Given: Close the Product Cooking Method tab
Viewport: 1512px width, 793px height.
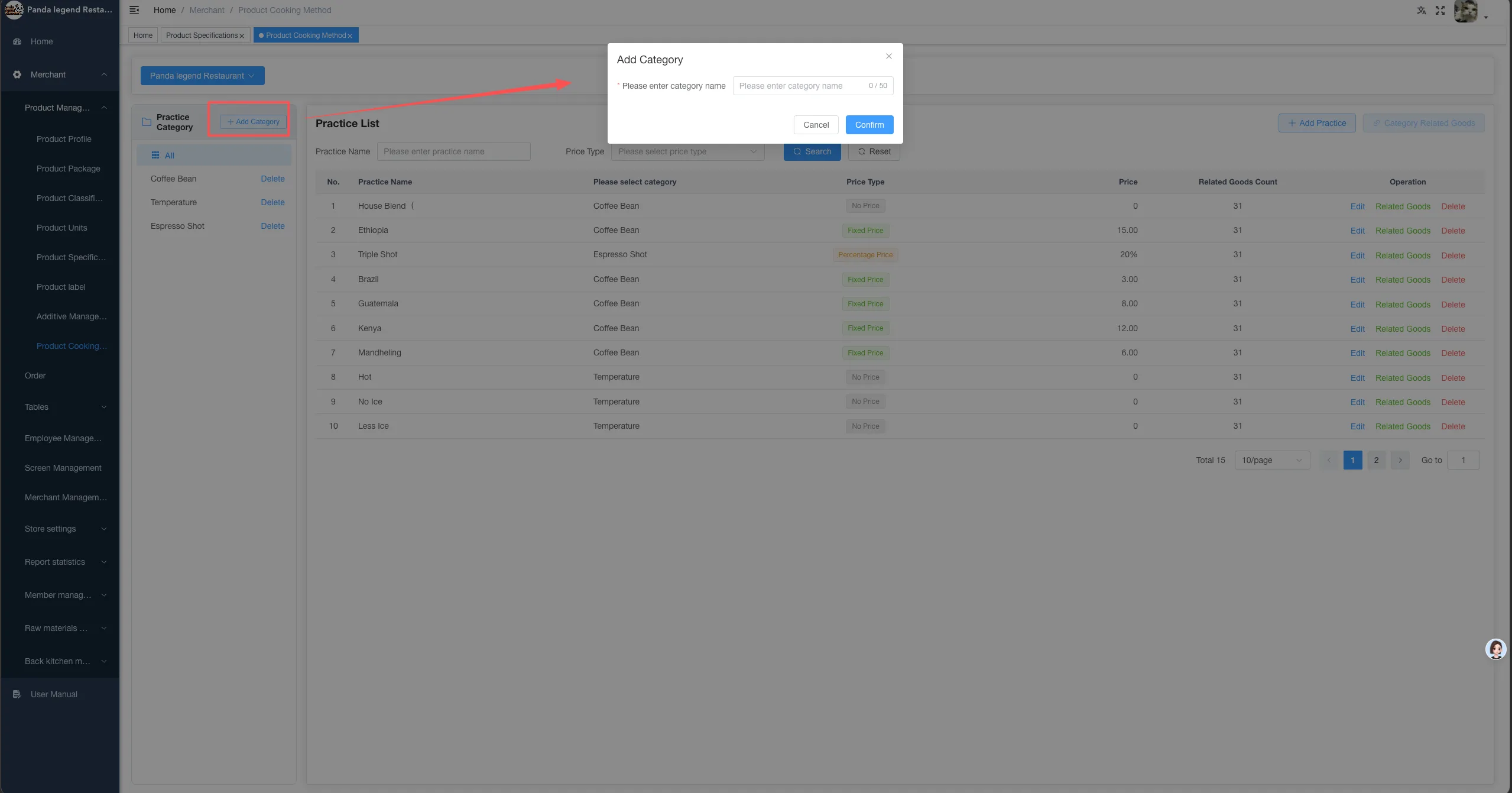Looking at the screenshot, I should (350, 36).
